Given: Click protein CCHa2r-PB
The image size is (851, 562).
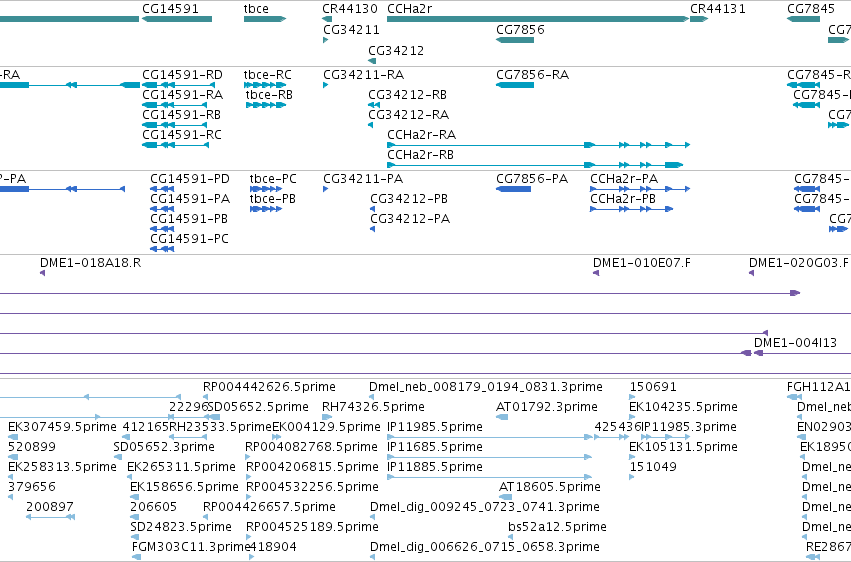Looking at the screenshot, I should 623,199.
